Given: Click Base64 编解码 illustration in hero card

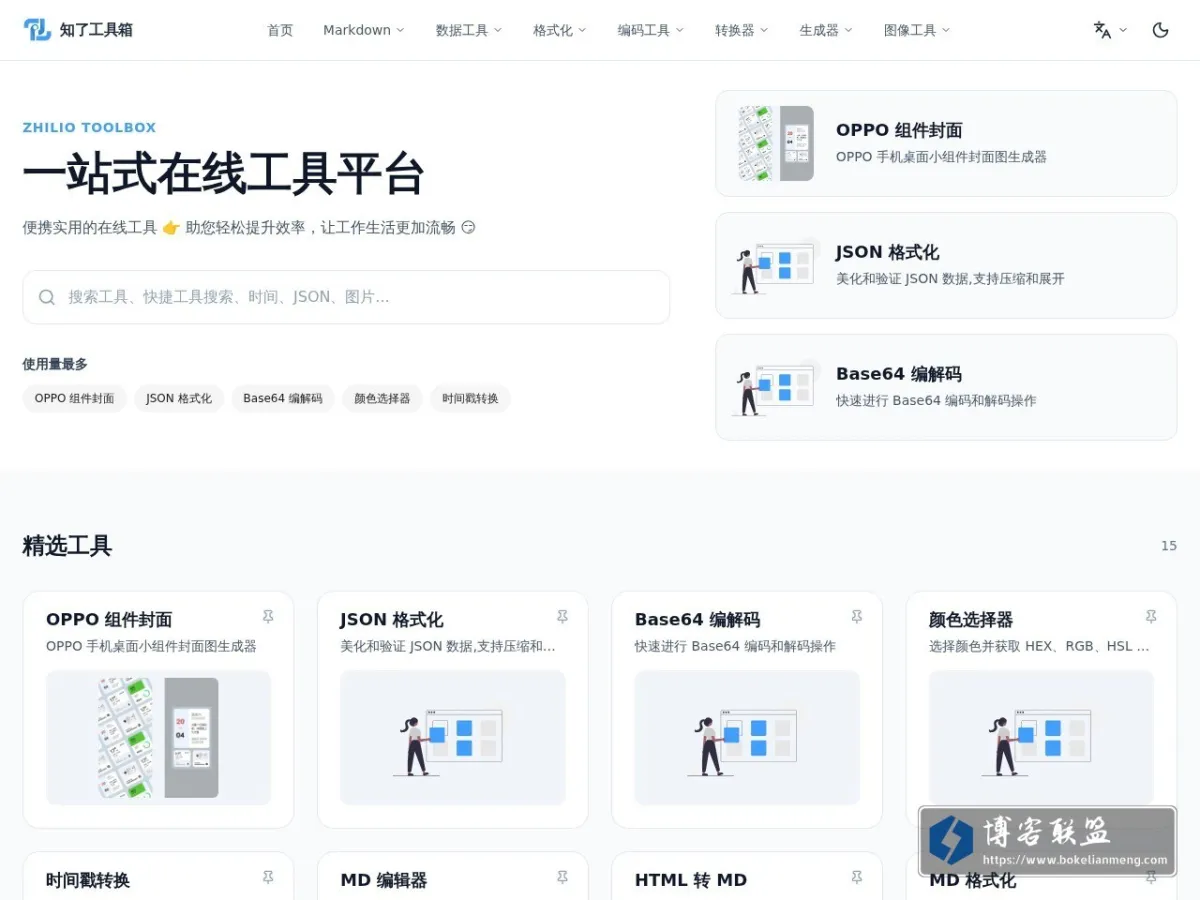Looking at the screenshot, I should pyautogui.click(x=776, y=387).
